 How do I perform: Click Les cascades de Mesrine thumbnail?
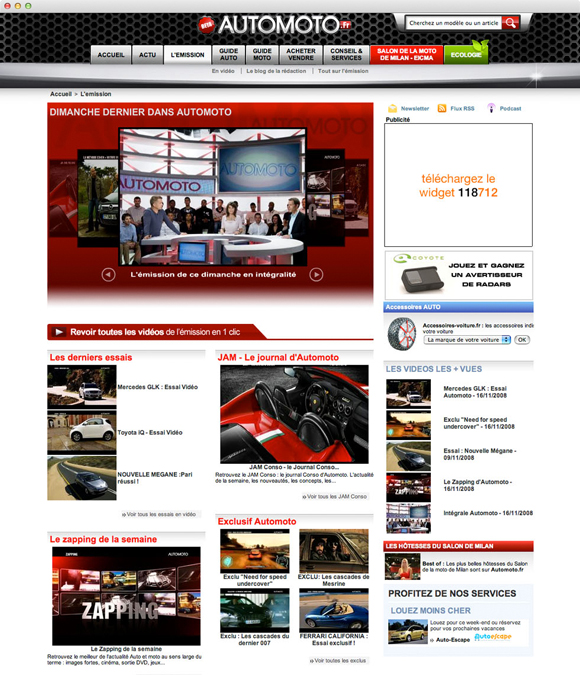(x=334, y=551)
